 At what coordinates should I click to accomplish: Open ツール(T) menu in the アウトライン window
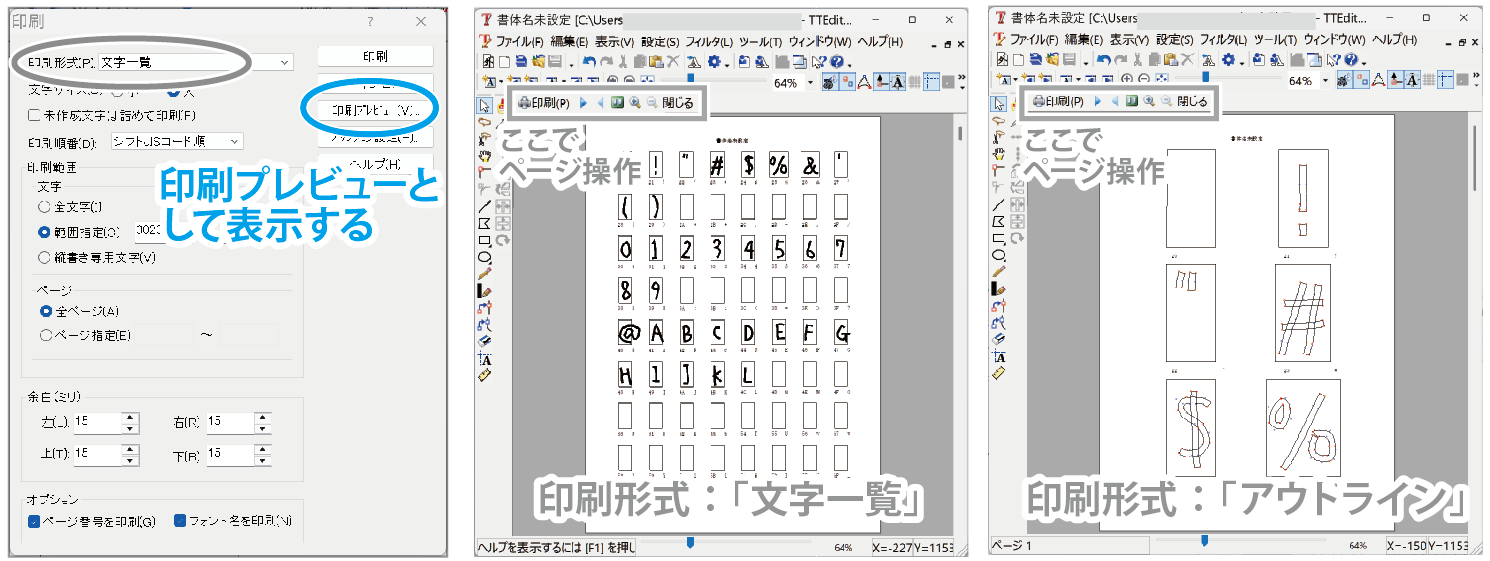[x=1273, y=40]
